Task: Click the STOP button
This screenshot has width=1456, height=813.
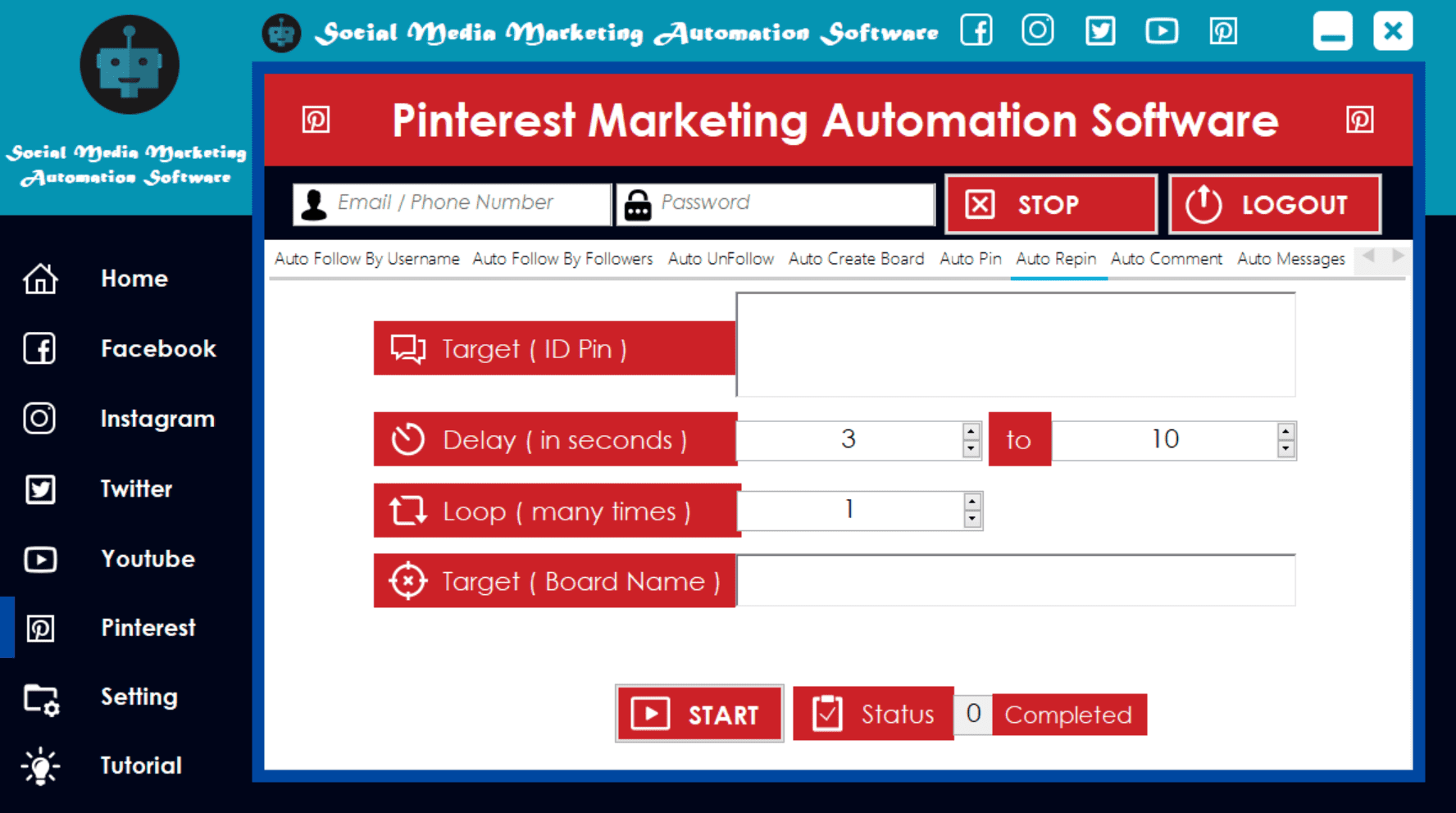Action: coord(1051,204)
